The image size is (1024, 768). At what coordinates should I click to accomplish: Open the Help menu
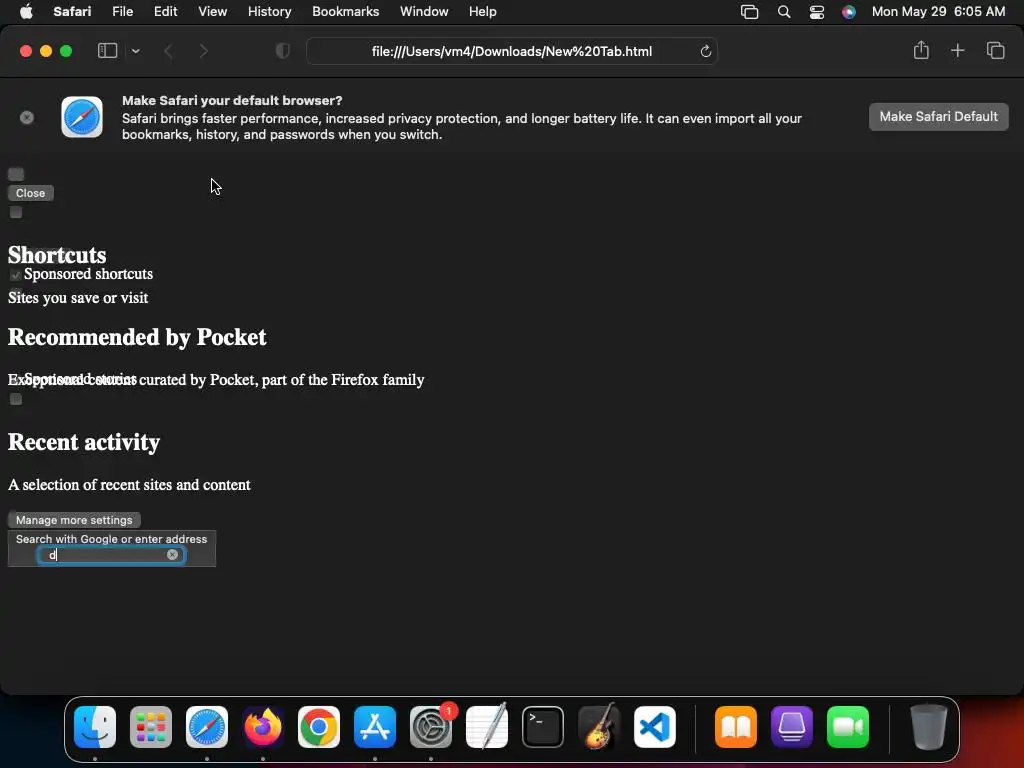coord(483,12)
